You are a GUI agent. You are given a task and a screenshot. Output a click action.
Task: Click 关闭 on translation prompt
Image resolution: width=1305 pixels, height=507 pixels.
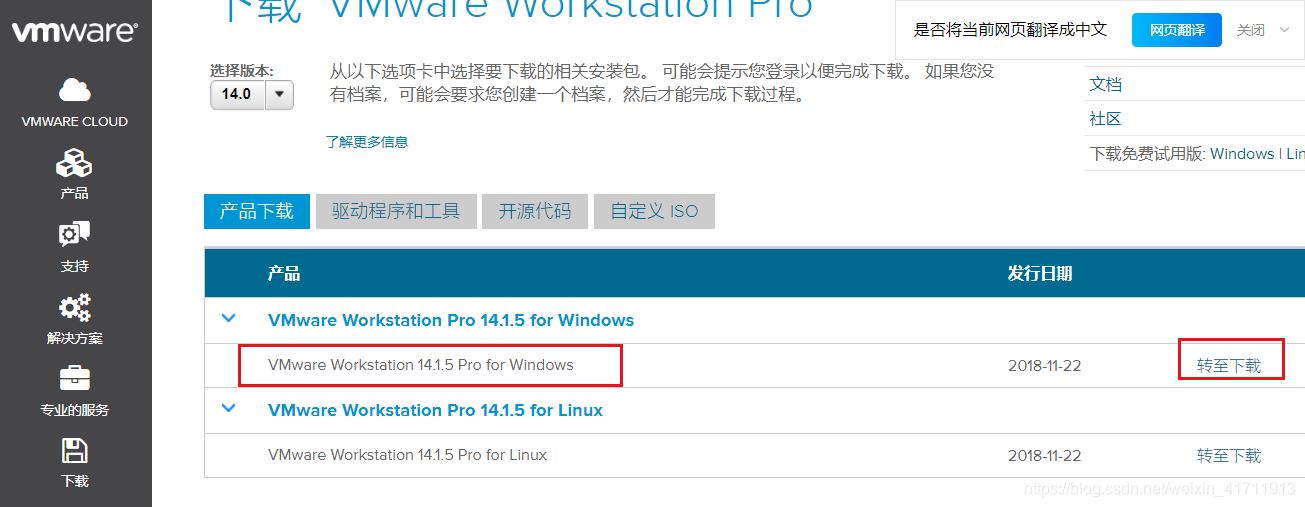click(x=1251, y=30)
